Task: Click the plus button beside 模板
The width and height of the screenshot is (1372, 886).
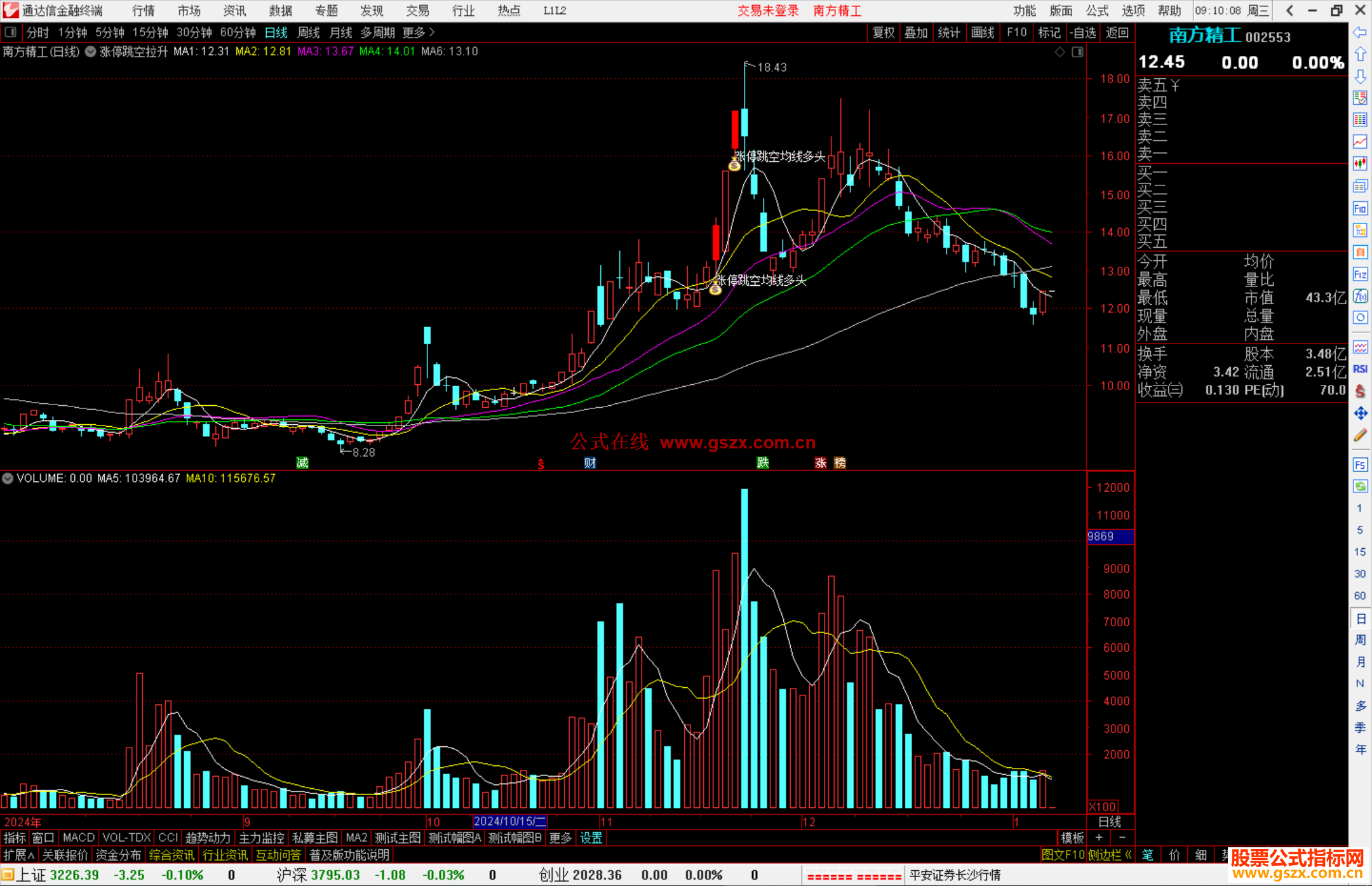Action: coord(1099,838)
